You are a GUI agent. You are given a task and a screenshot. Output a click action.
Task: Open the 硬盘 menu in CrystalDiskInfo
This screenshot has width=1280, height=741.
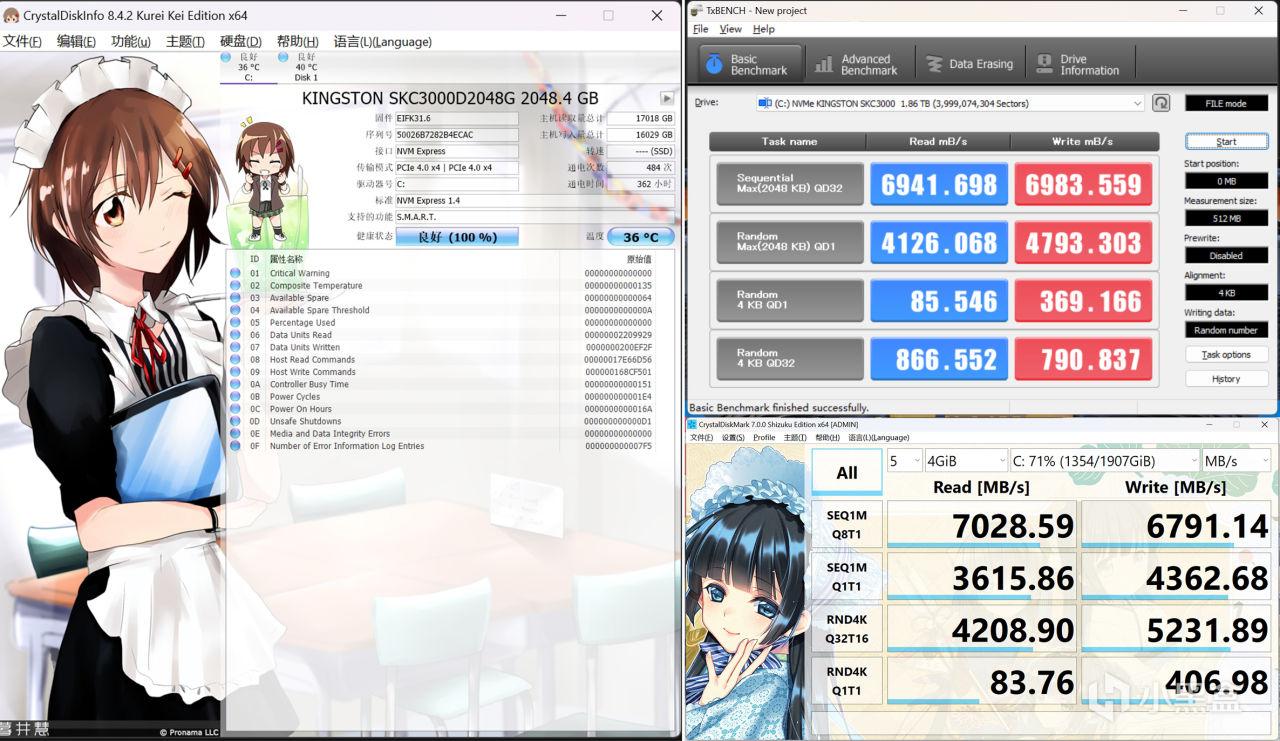click(240, 42)
